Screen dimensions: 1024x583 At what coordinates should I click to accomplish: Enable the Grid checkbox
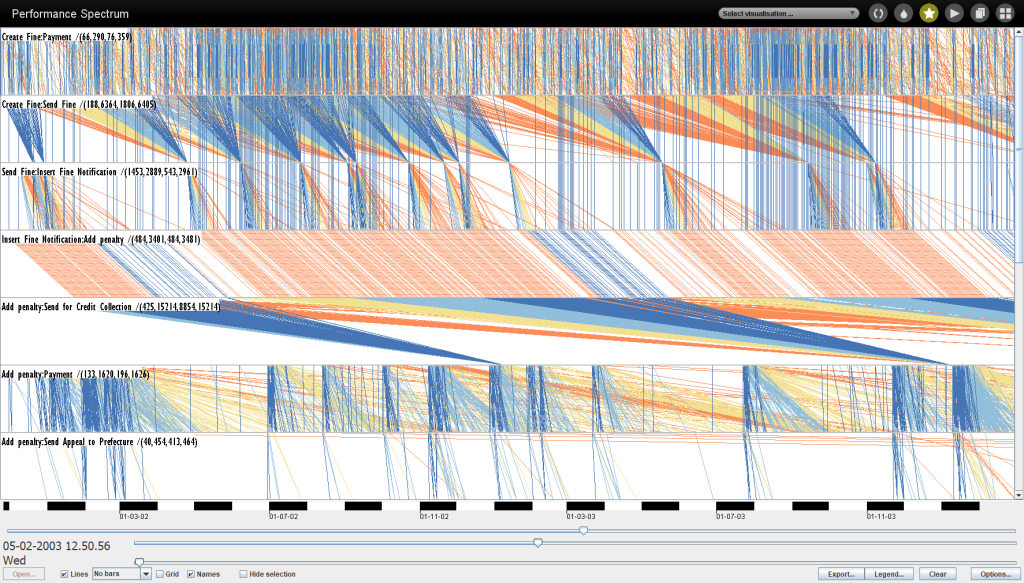(x=160, y=574)
